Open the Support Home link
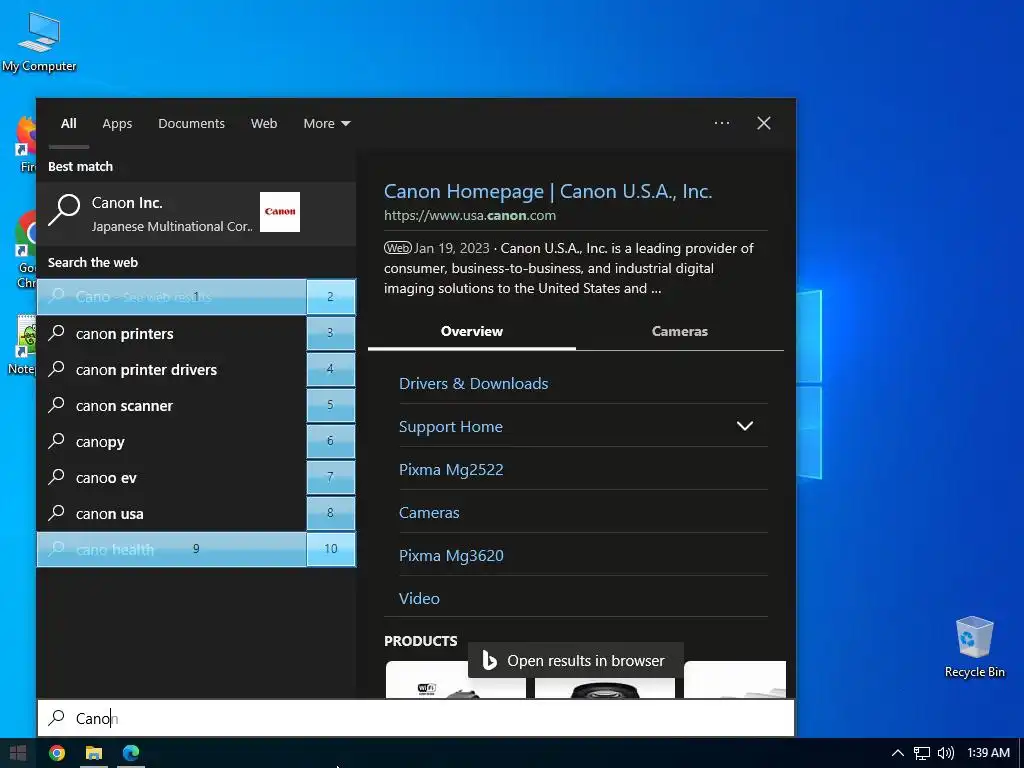This screenshot has width=1024, height=768. 451,426
